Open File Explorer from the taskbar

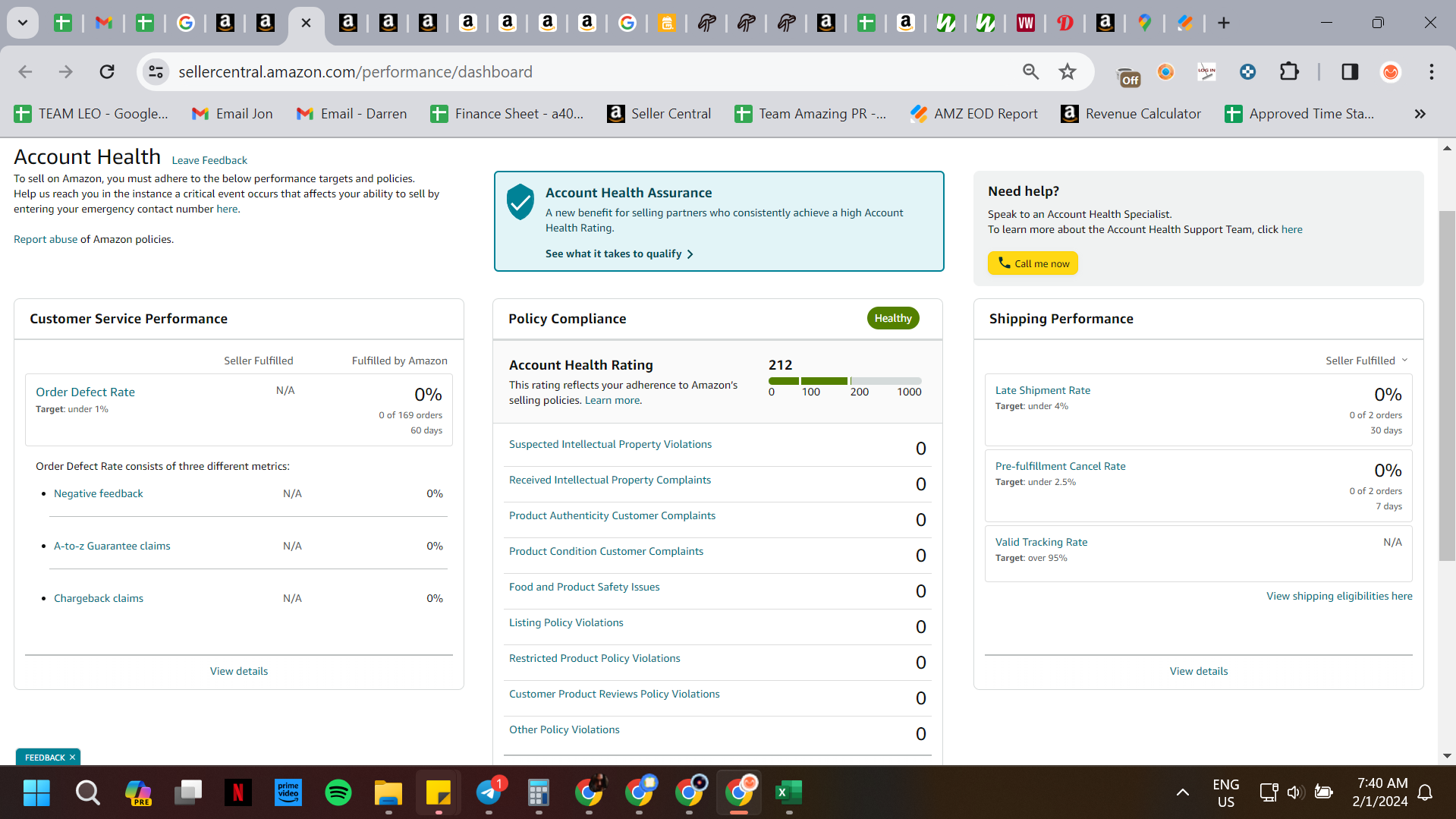click(x=388, y=793)
